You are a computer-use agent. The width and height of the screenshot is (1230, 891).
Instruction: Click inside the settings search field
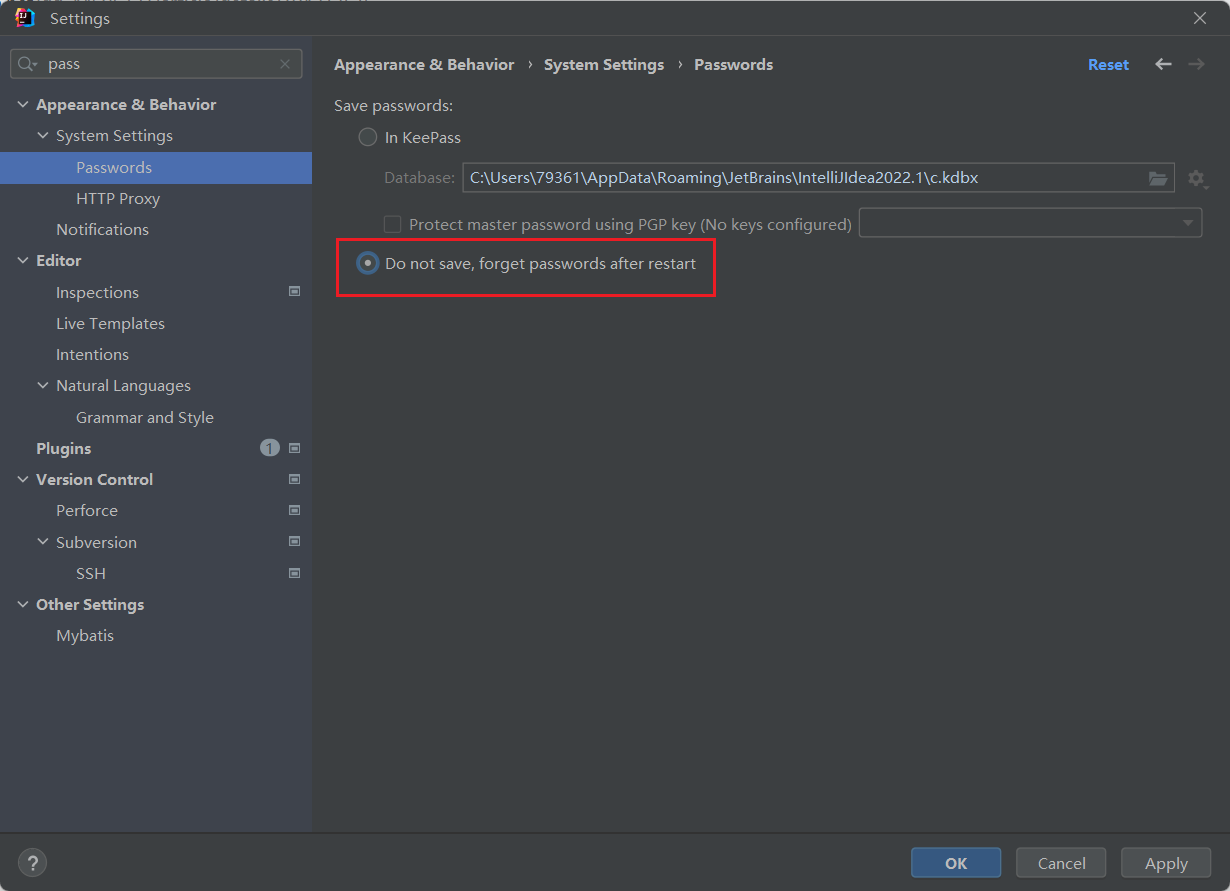point(156,64)
